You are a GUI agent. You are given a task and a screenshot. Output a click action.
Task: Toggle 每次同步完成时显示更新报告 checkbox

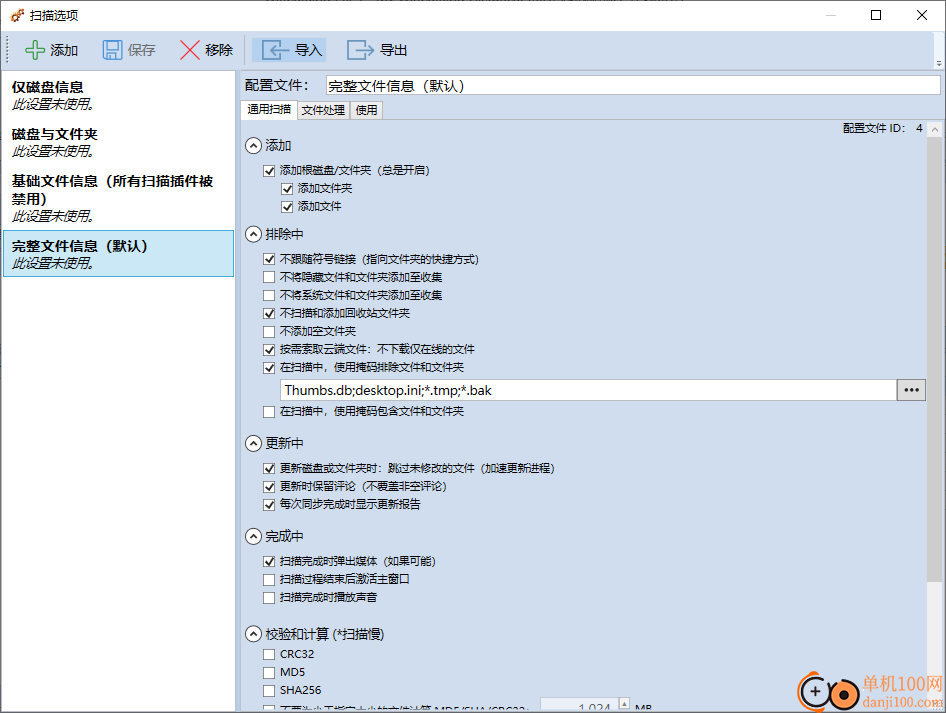click(269, 505)
